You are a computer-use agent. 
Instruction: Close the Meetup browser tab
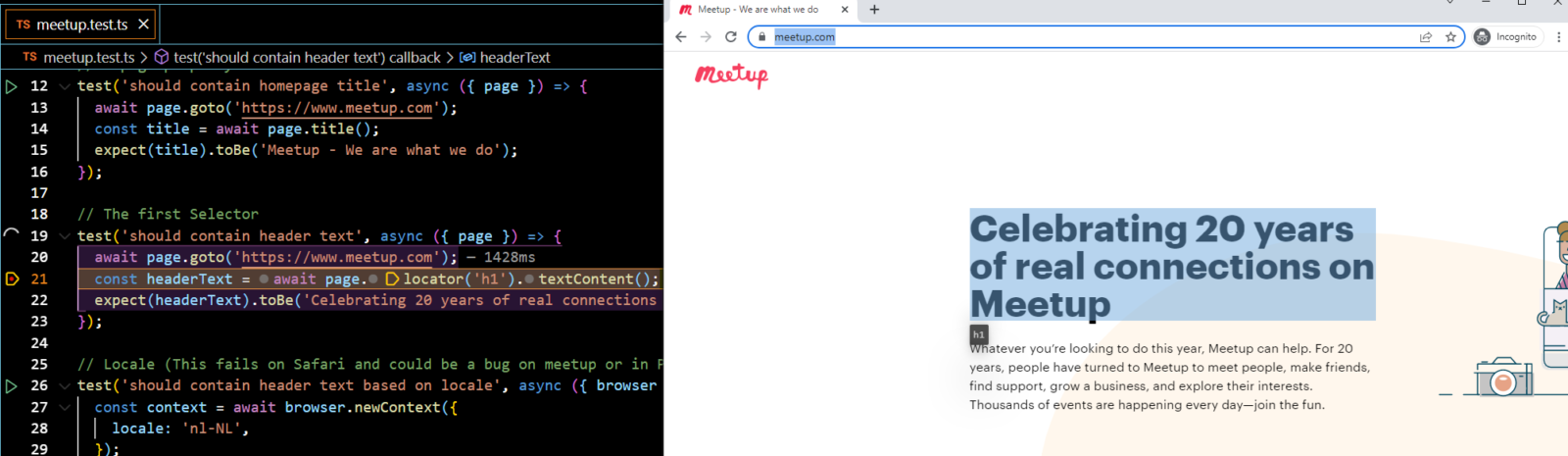click(x=845, y=10)
